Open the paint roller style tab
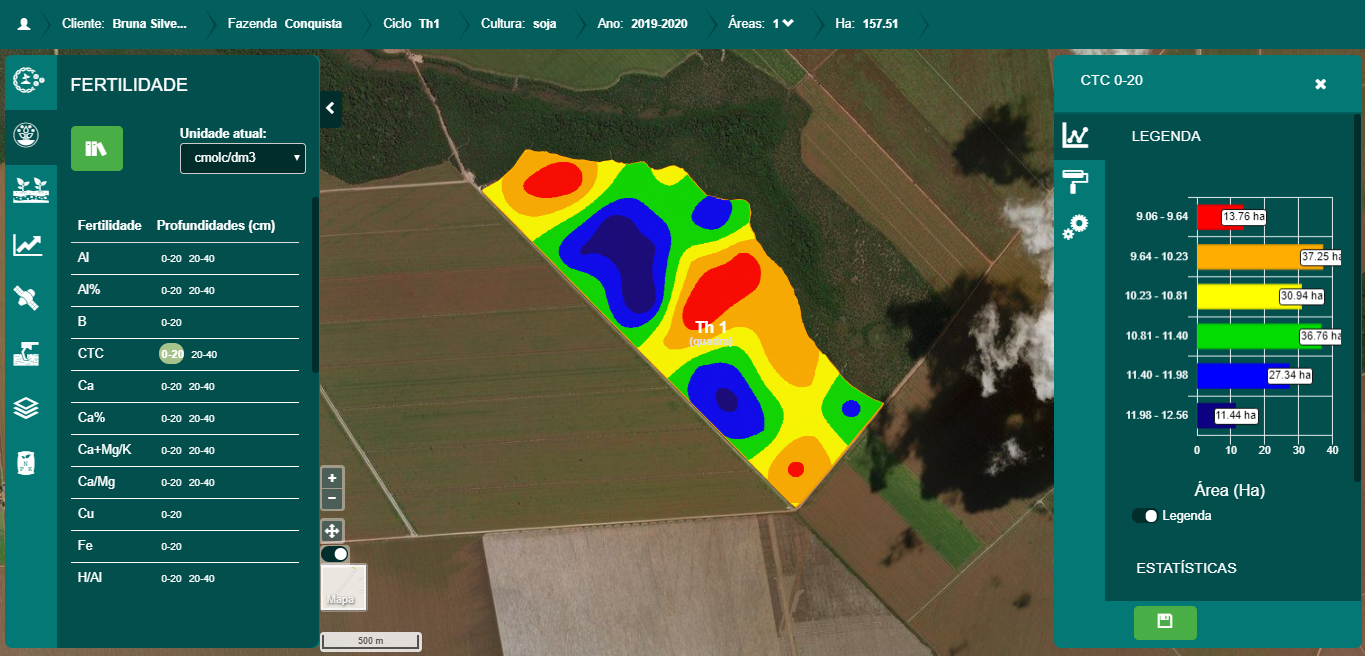Image resolution: width=1365 pixels, height=656 pixels. [1076, 181]
